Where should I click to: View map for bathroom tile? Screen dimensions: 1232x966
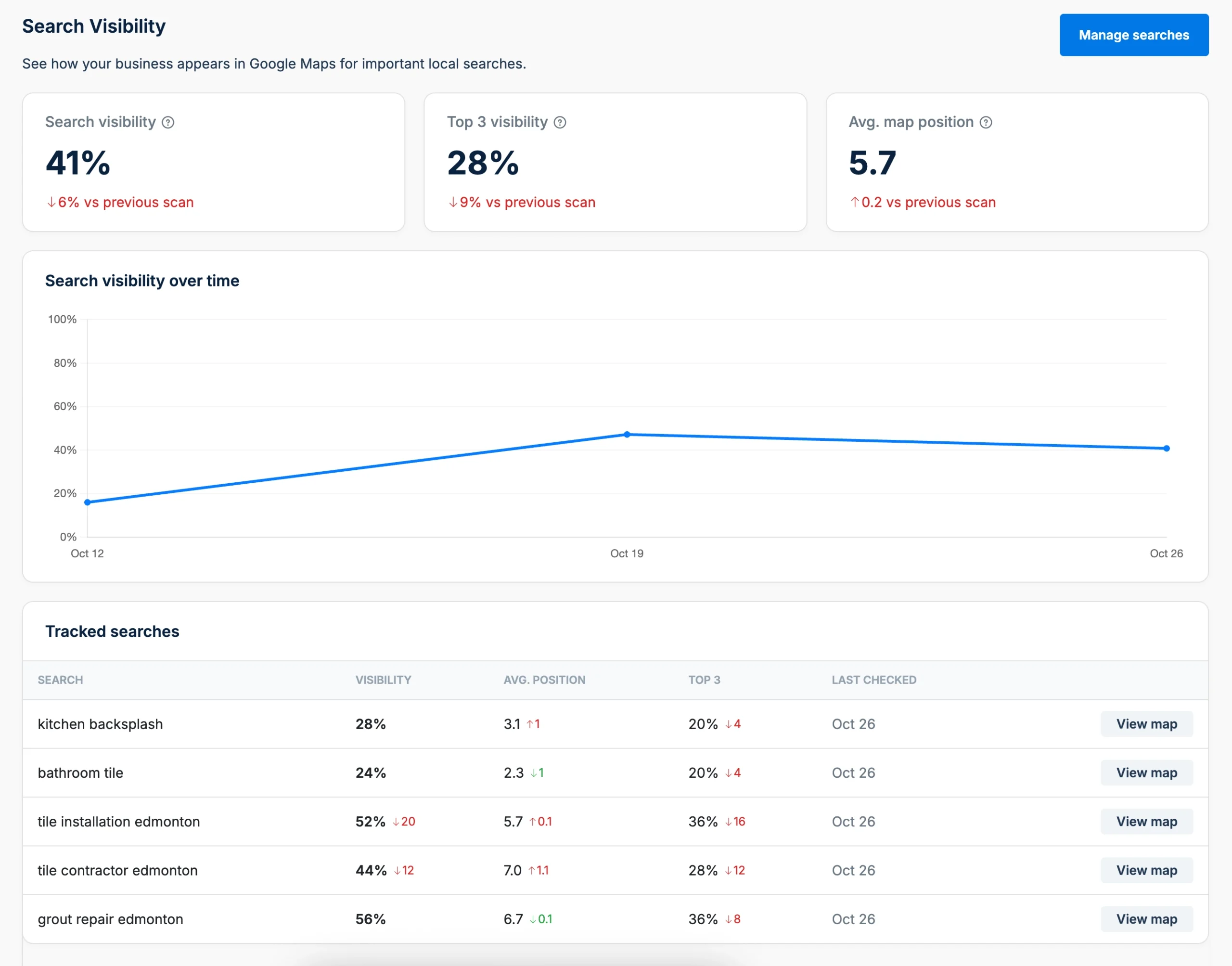1147,773
